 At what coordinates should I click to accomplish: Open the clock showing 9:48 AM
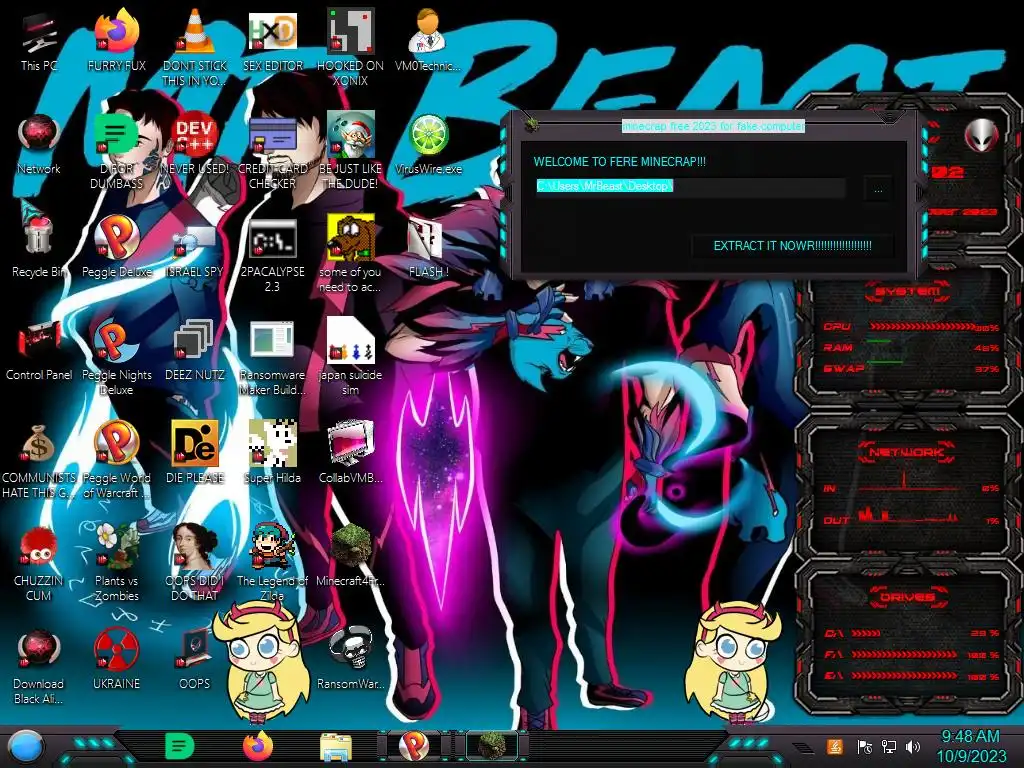pyautogui.click(x=970, y=746)
